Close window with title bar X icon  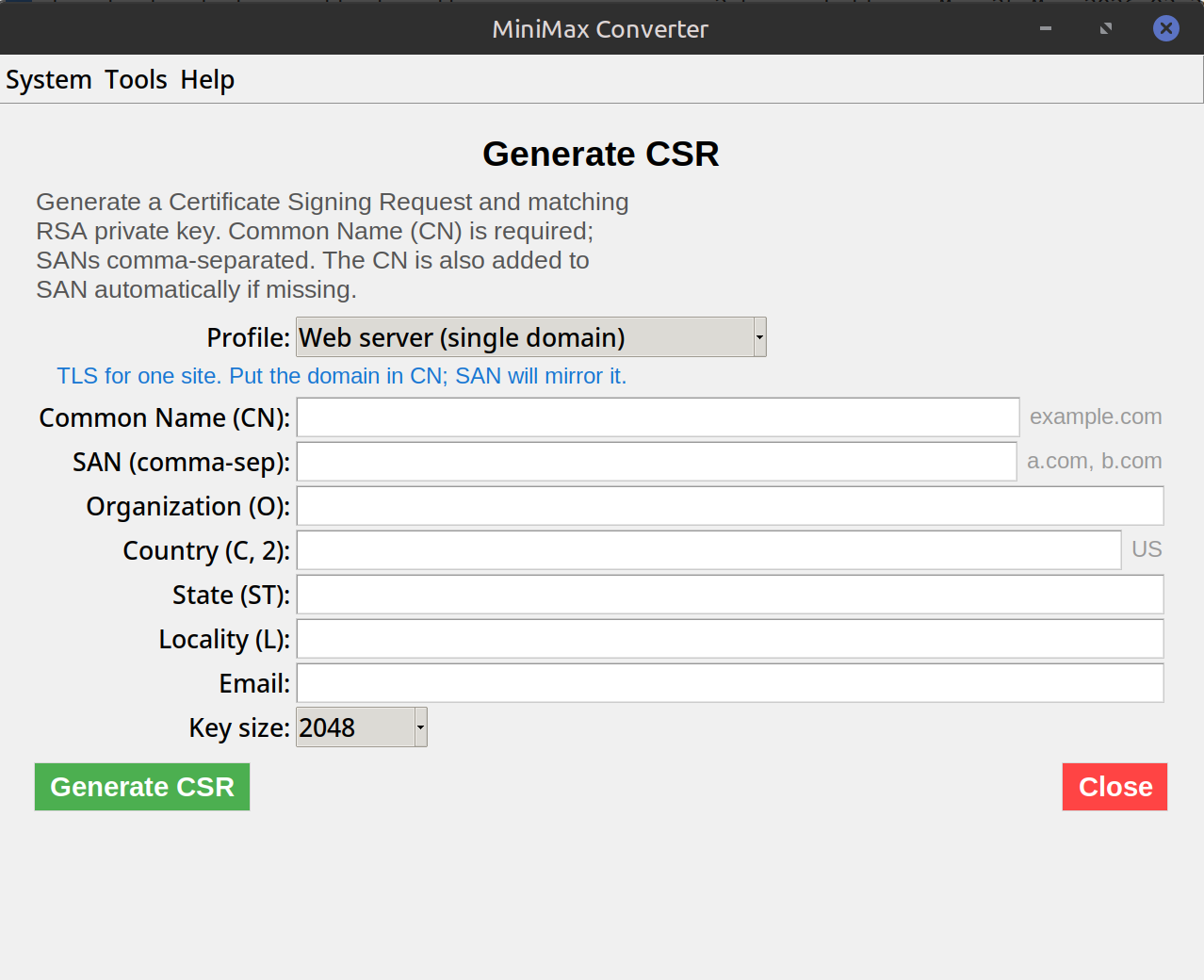[x=1166, y=28]
